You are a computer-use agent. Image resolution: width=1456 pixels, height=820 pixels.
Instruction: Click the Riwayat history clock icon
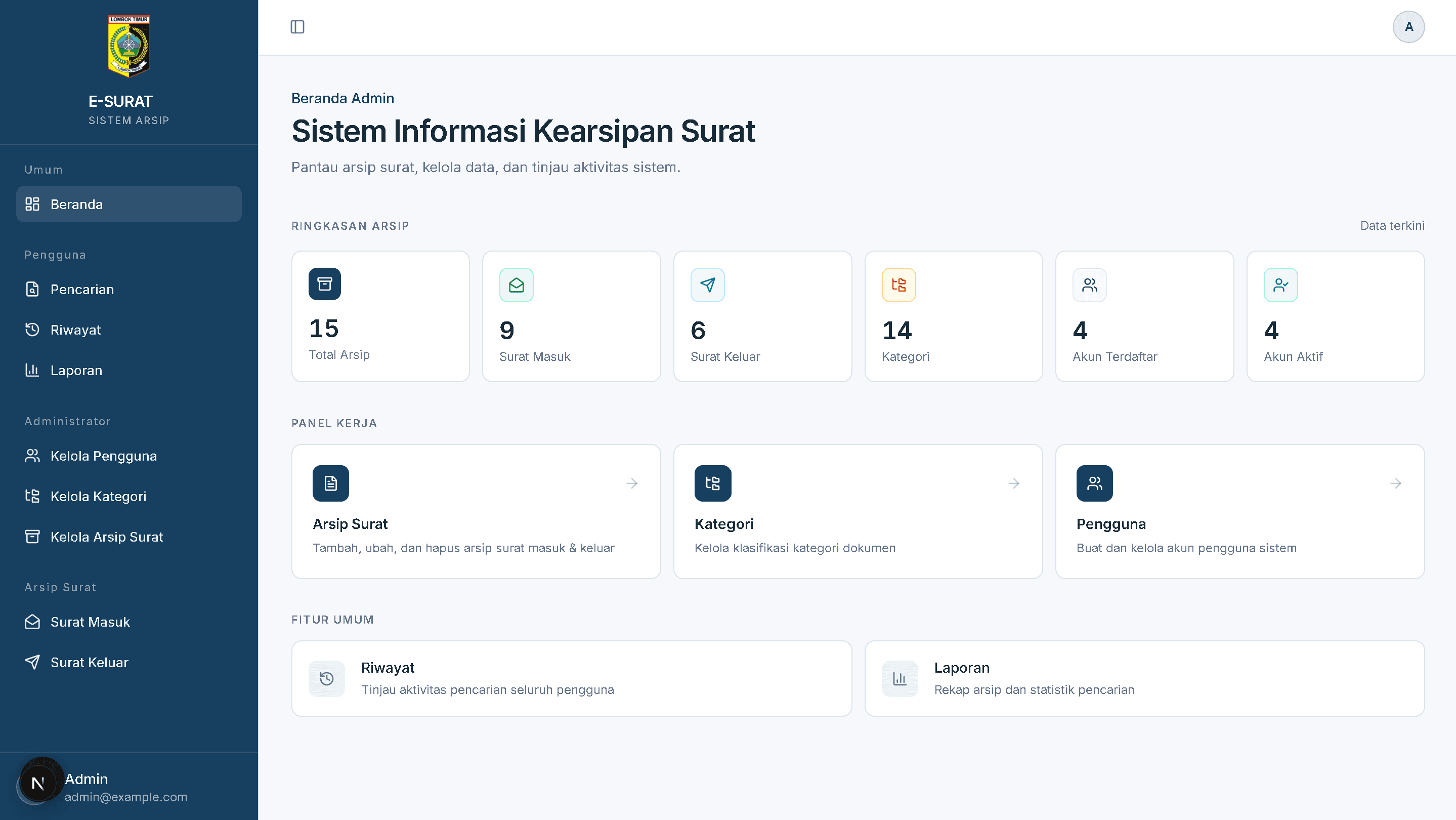coord(32,330)
